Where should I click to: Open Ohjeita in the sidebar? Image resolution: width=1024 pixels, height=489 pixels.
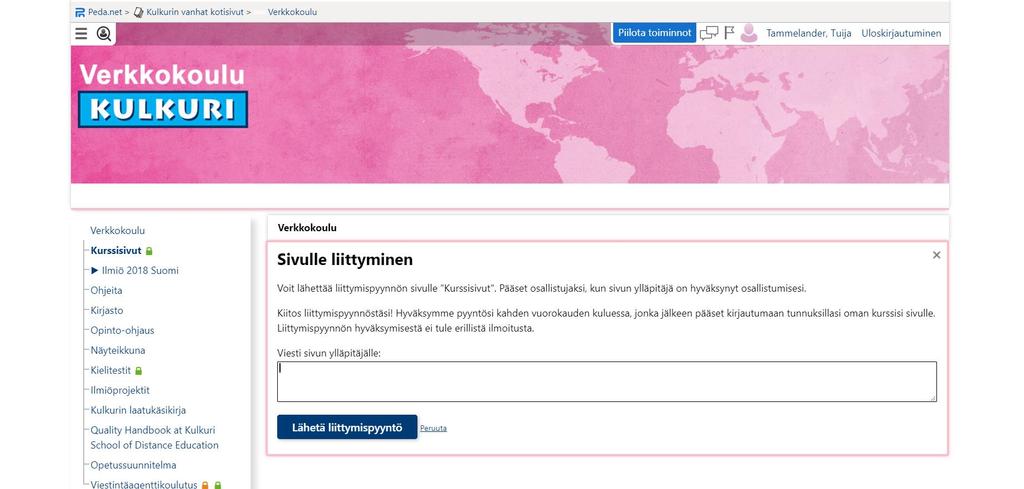tap(106, 291)
